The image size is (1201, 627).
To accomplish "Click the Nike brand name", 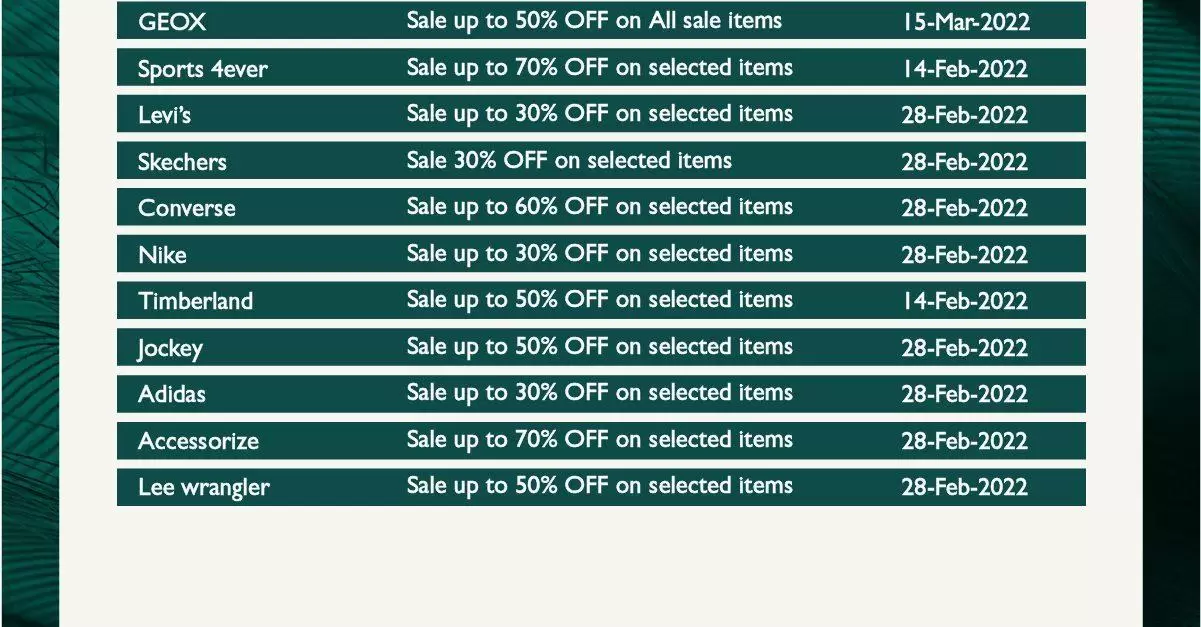I will point(162,255).
